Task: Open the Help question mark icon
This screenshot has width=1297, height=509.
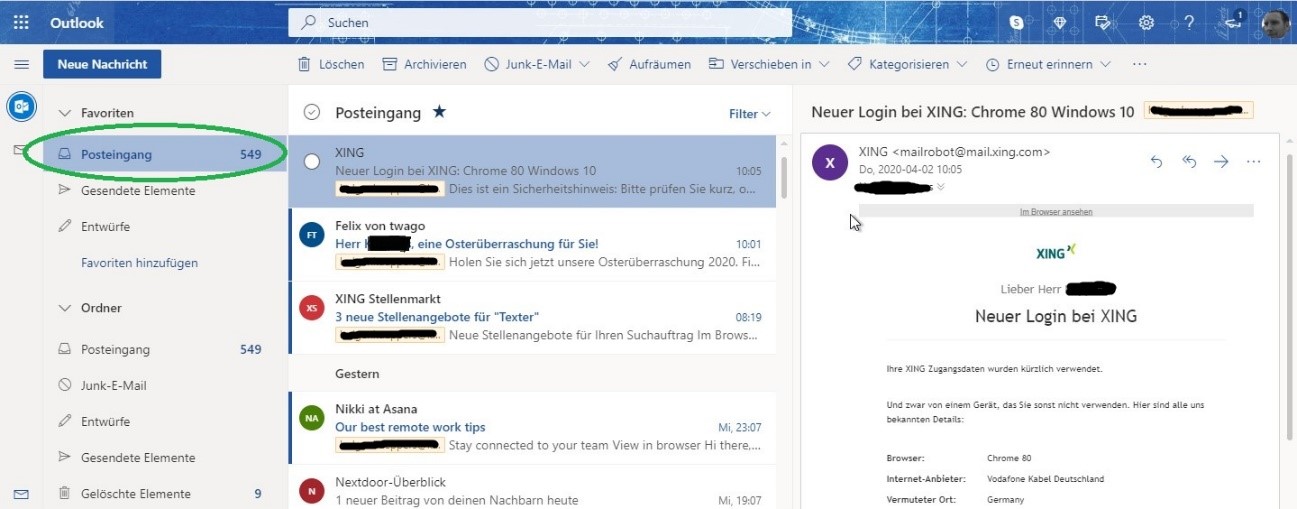Action: point(1189,22)
